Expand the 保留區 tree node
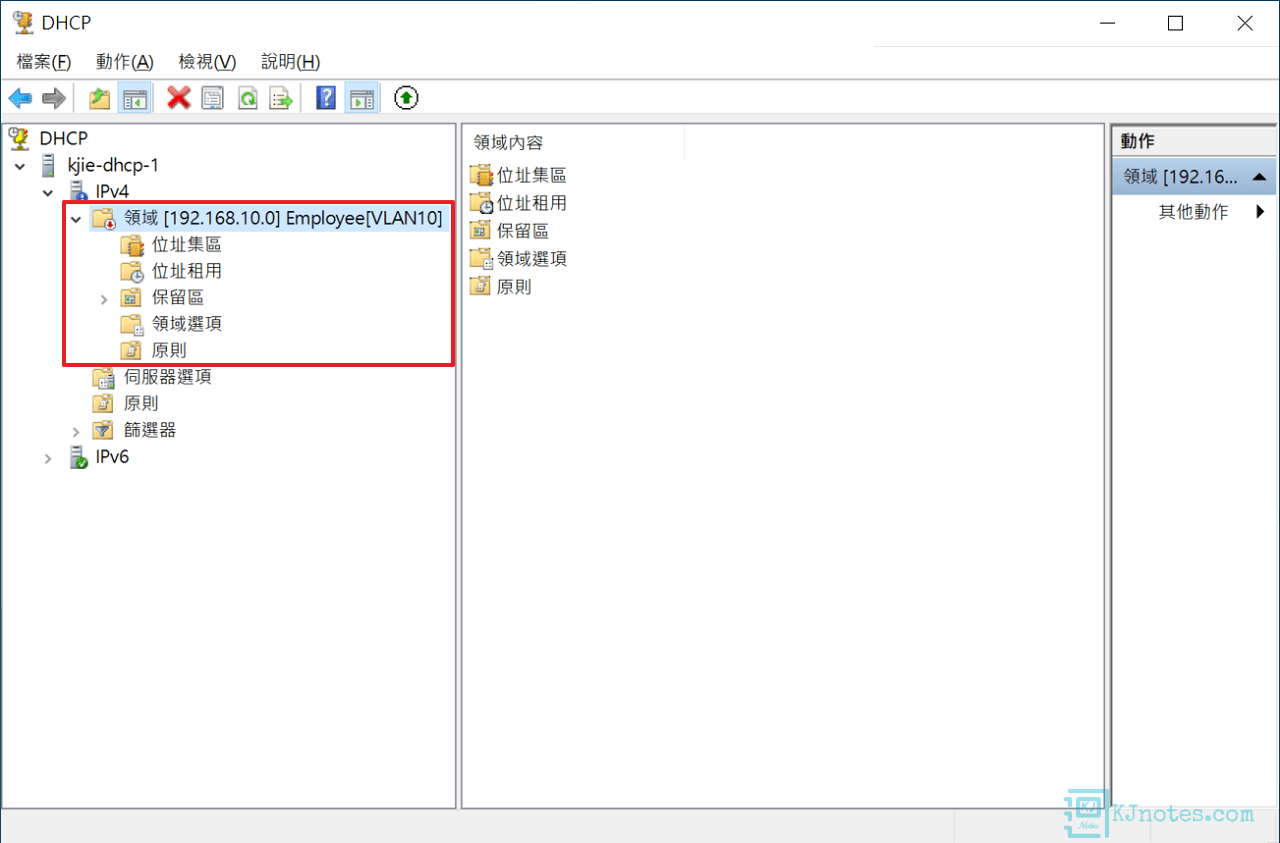 [x=104, y=298]
